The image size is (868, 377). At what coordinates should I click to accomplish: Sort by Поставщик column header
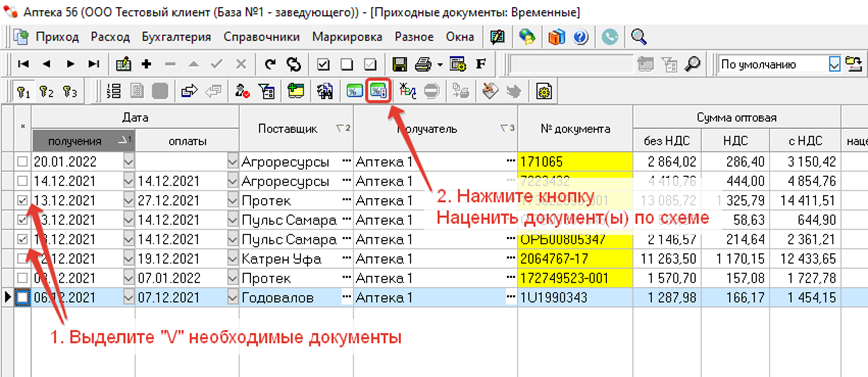(x=296, y=128)
